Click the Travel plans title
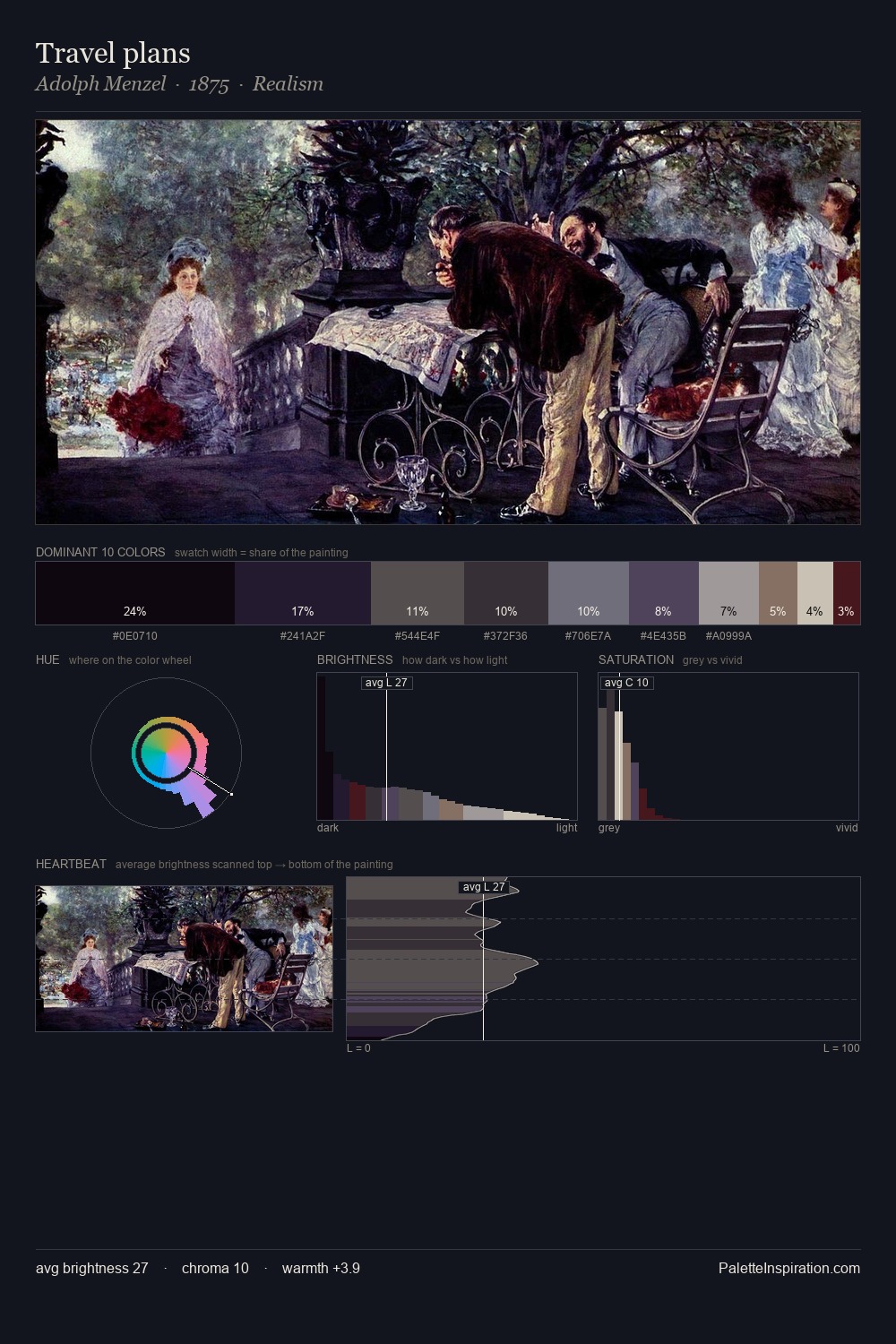 tap(113, 54)
